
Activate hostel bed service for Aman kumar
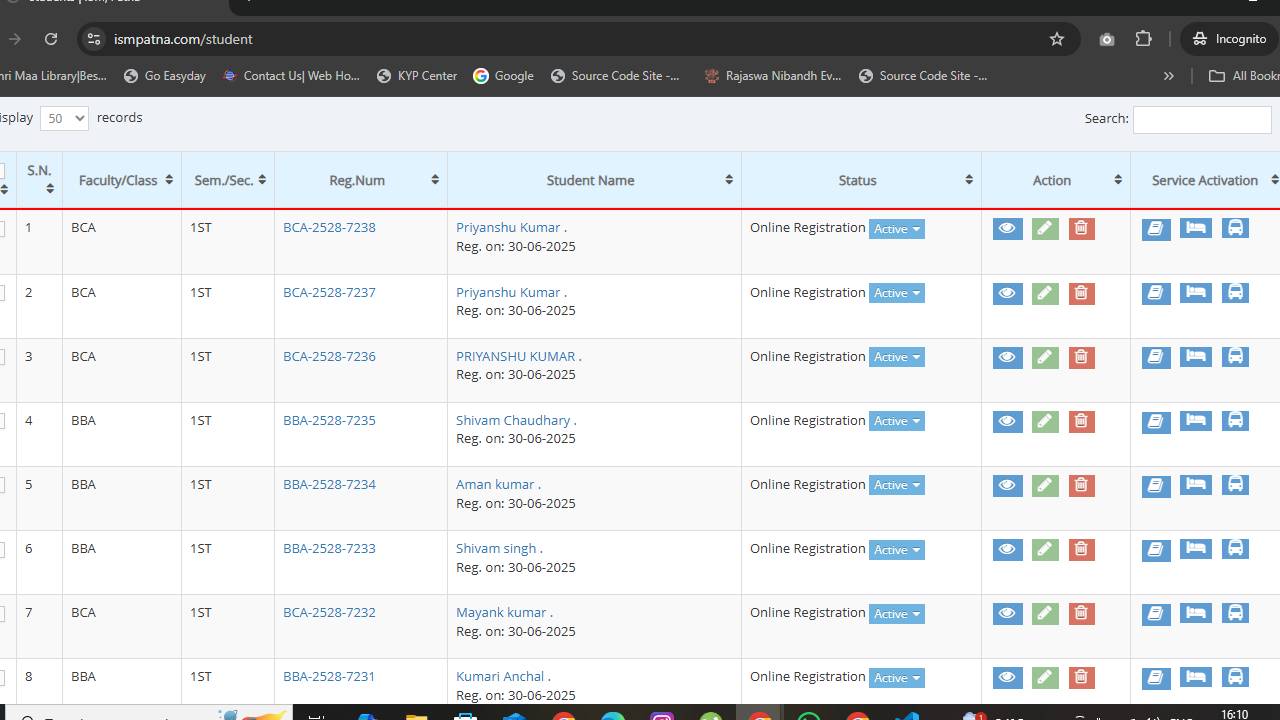tap(1195, 485)
